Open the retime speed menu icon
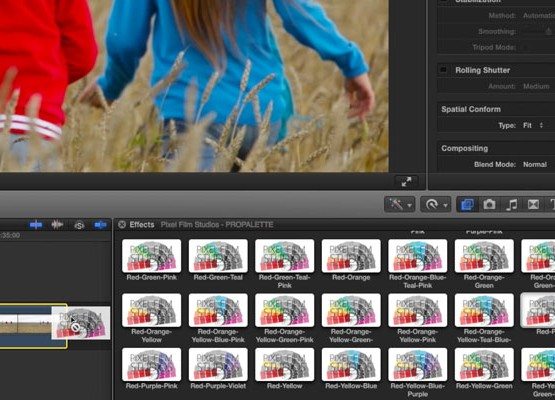555x400 pixels. (x=432, y=204)
